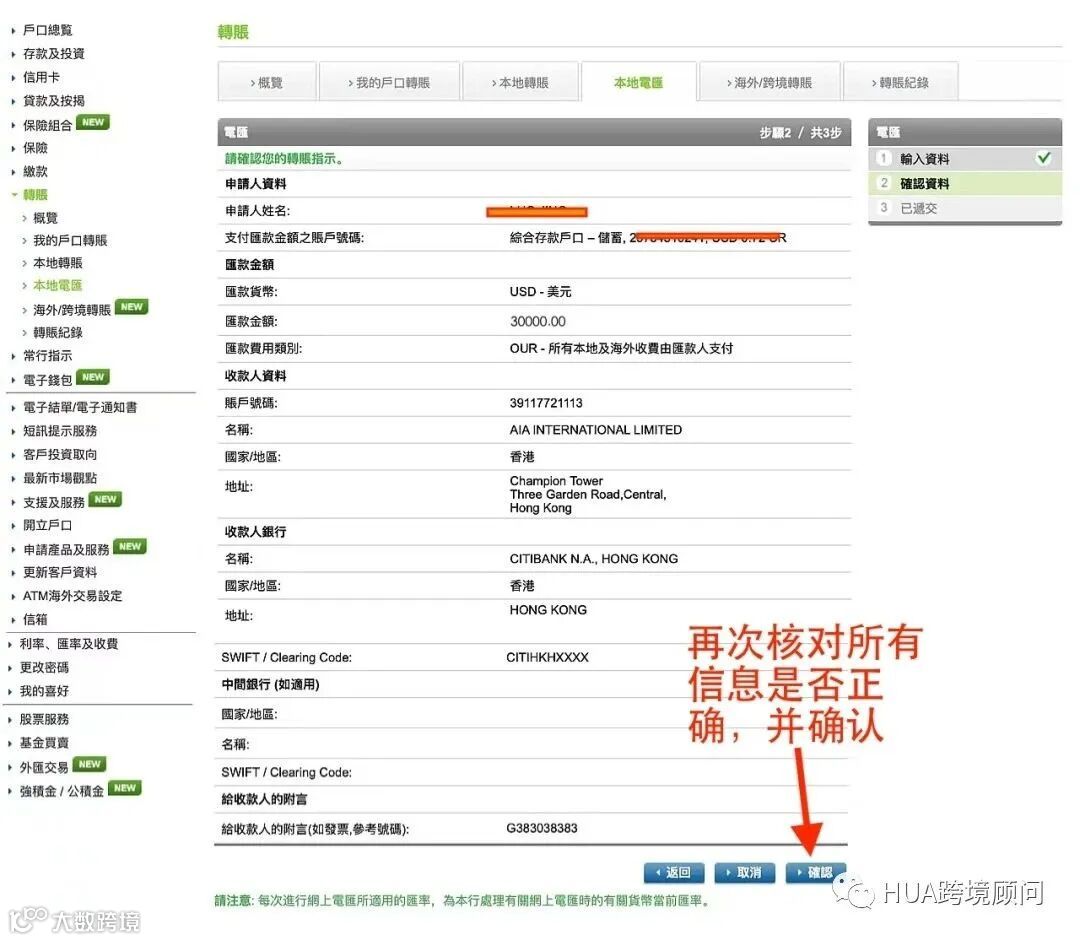Open 短訊提示服務 sidebar link
This screenshot has width=1080, height=941.
pos(59,431)
